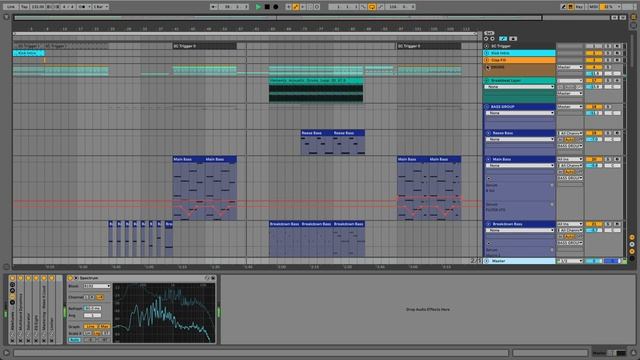Collapse the BASS GROUP track
The height and width of the screenshot is (360, 640).
click(487, 107)
